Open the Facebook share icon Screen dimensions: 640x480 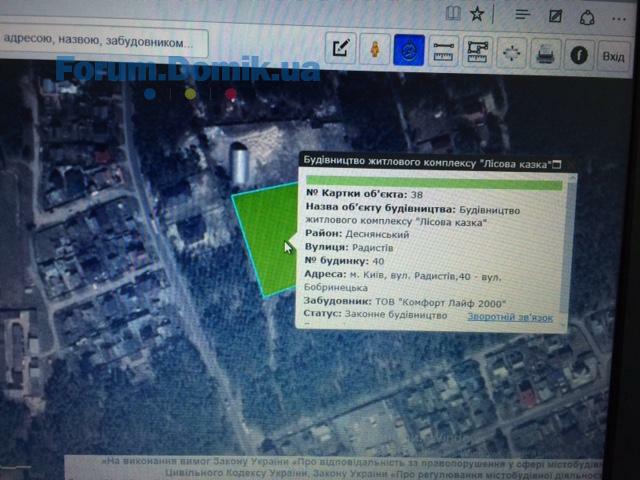(579, 54)
